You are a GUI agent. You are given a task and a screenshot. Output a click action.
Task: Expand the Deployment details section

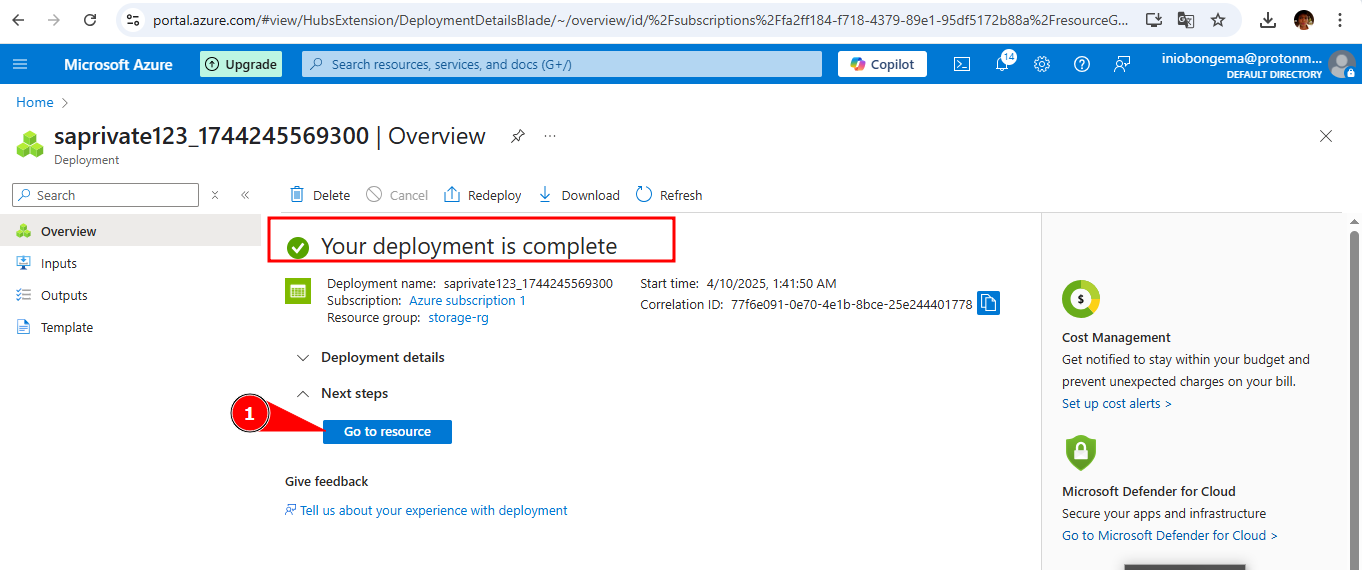click(x=371, y=357)
